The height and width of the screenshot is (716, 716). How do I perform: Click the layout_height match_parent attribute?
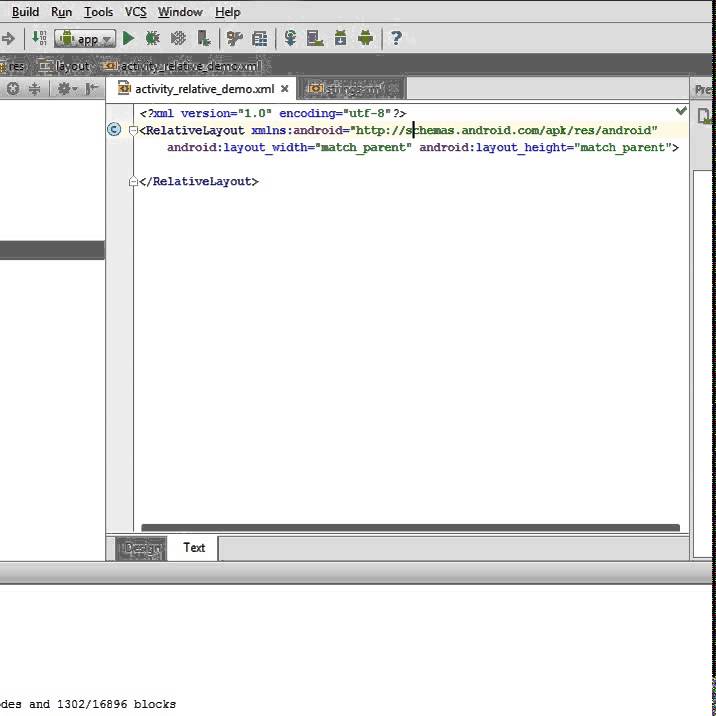pyautogui.click(x=546, y=147)
